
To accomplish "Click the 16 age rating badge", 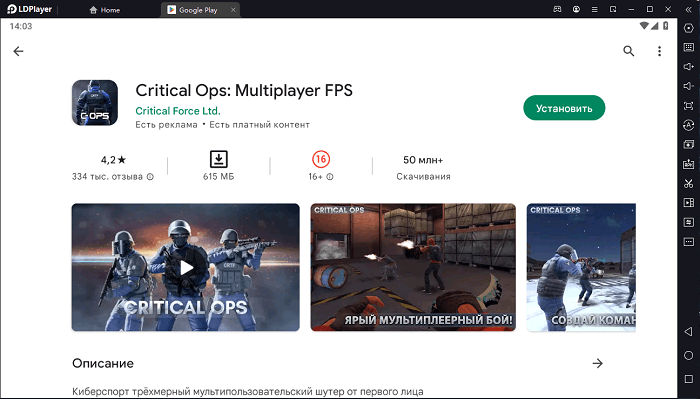I will coord(321,159).
